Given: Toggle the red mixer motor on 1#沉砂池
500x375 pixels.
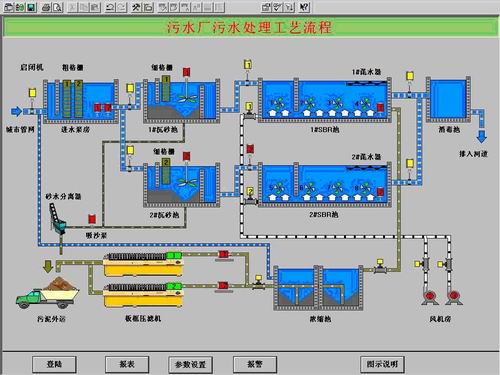Looking at the screenshot, I should point(186,72).
